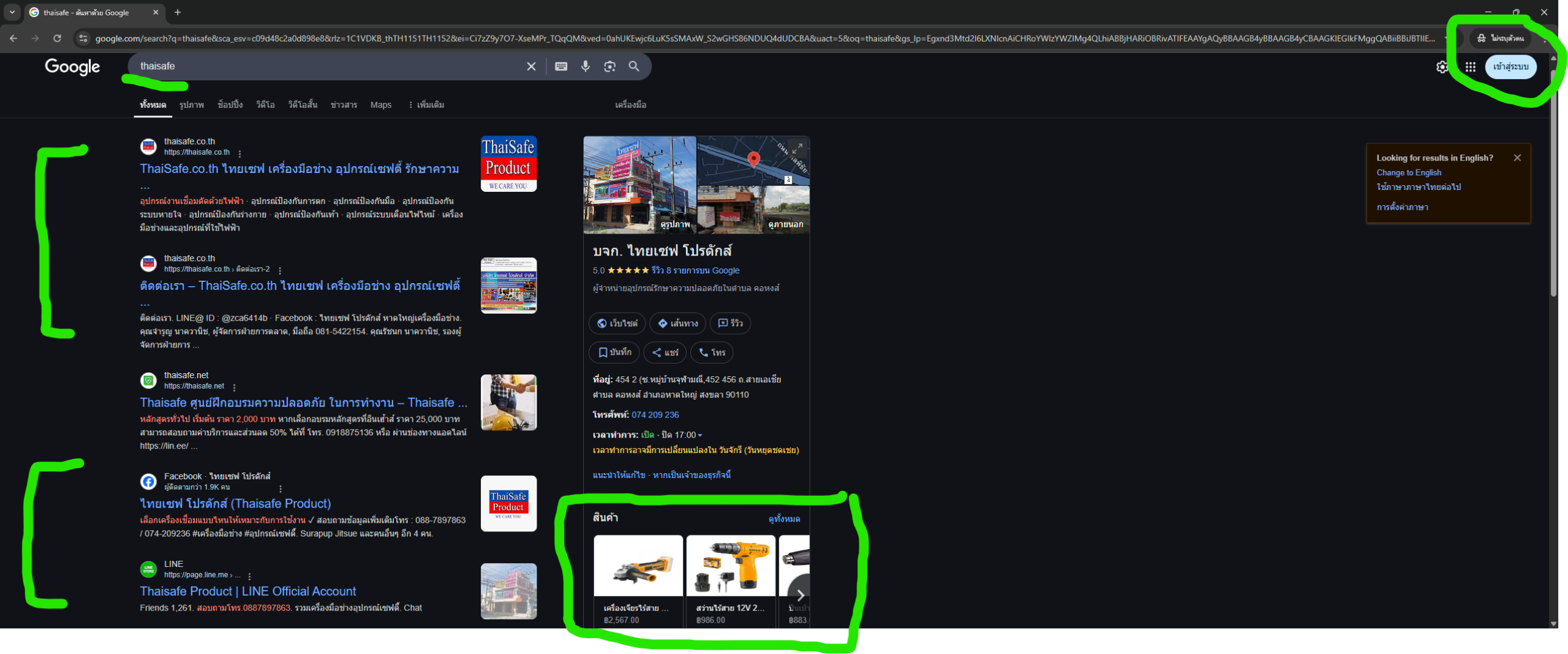This screenshot has height=654, width=1568.
Task: Open the cordless drill product thumbnail
Action: [731, 565]
